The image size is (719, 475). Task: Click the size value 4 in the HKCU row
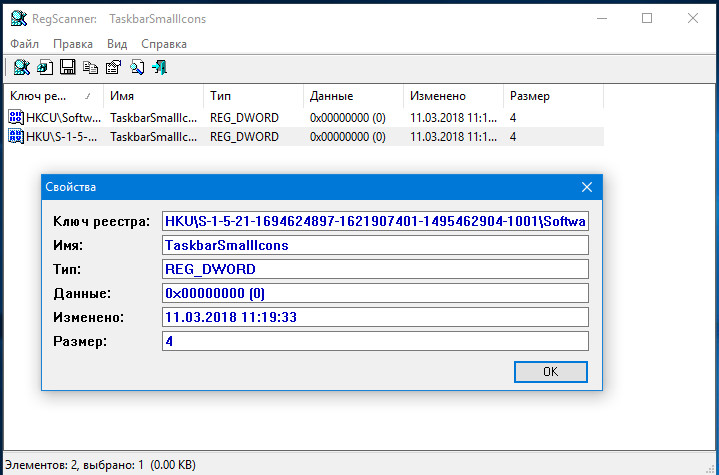tap(513, 118)
